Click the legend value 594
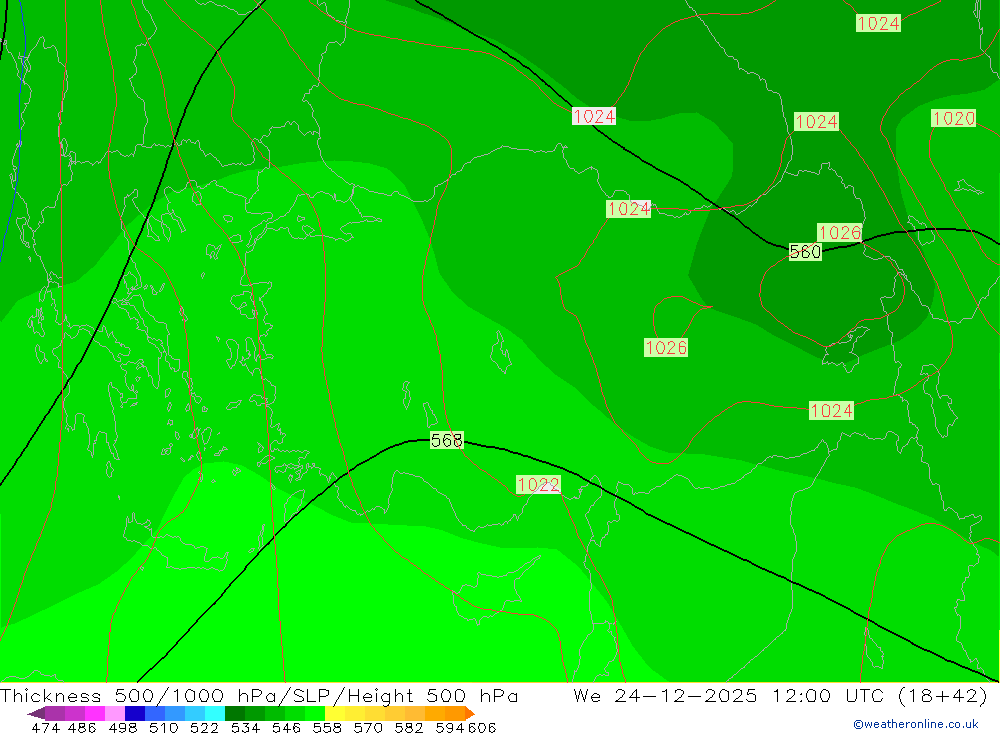 pos(450,727)
